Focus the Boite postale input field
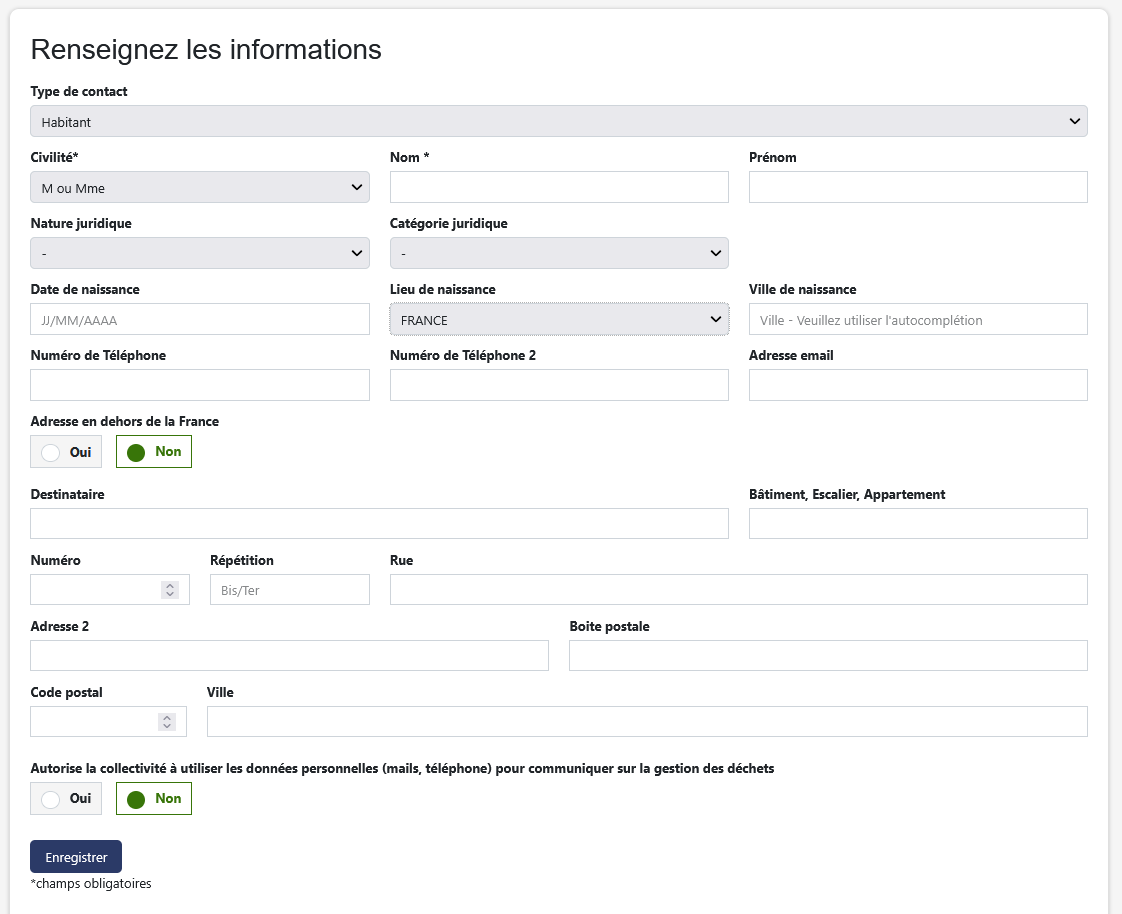 point(828,656)
